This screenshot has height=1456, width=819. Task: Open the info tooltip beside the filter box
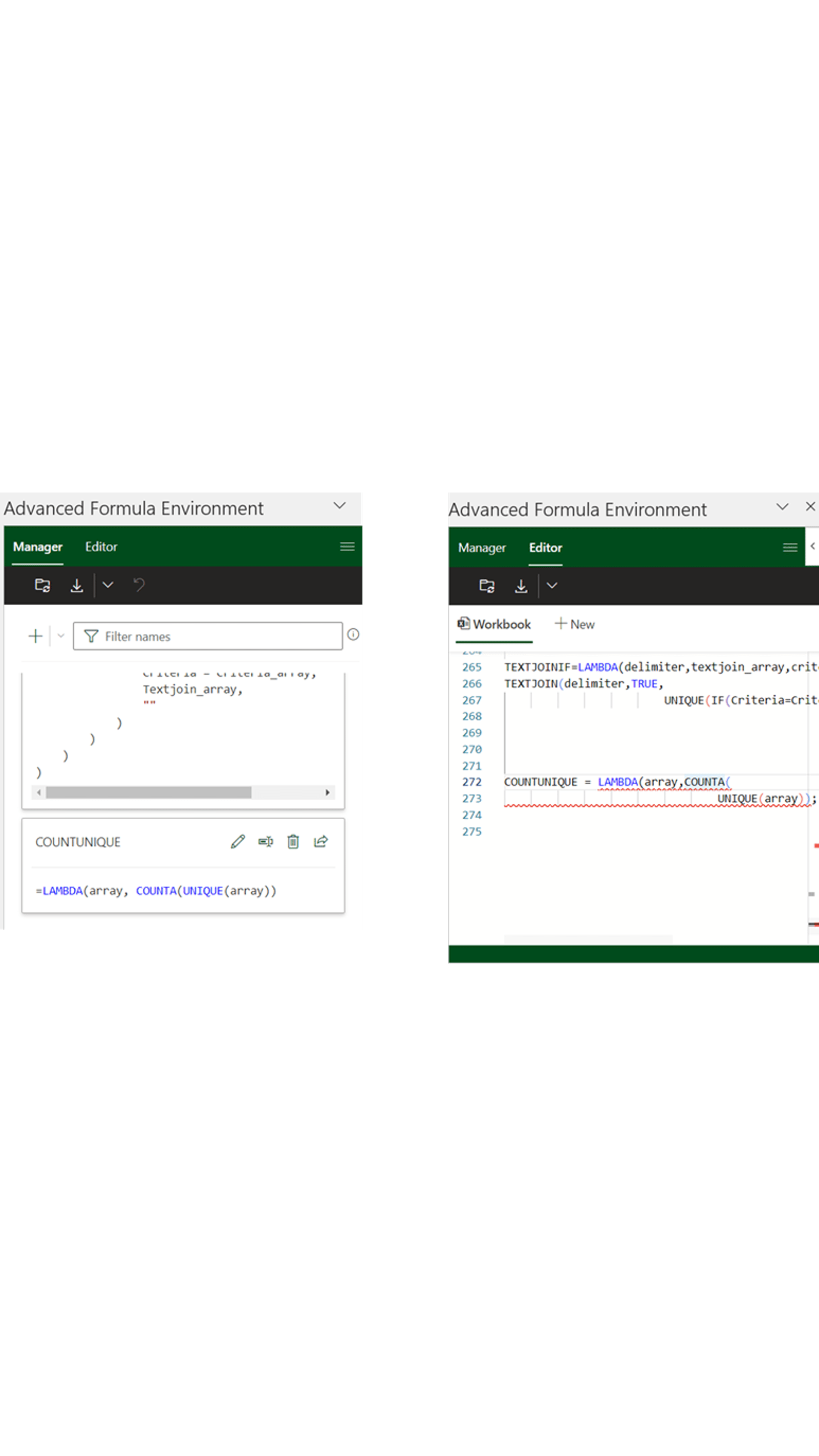pyautogui.click(x=352, y=634)
